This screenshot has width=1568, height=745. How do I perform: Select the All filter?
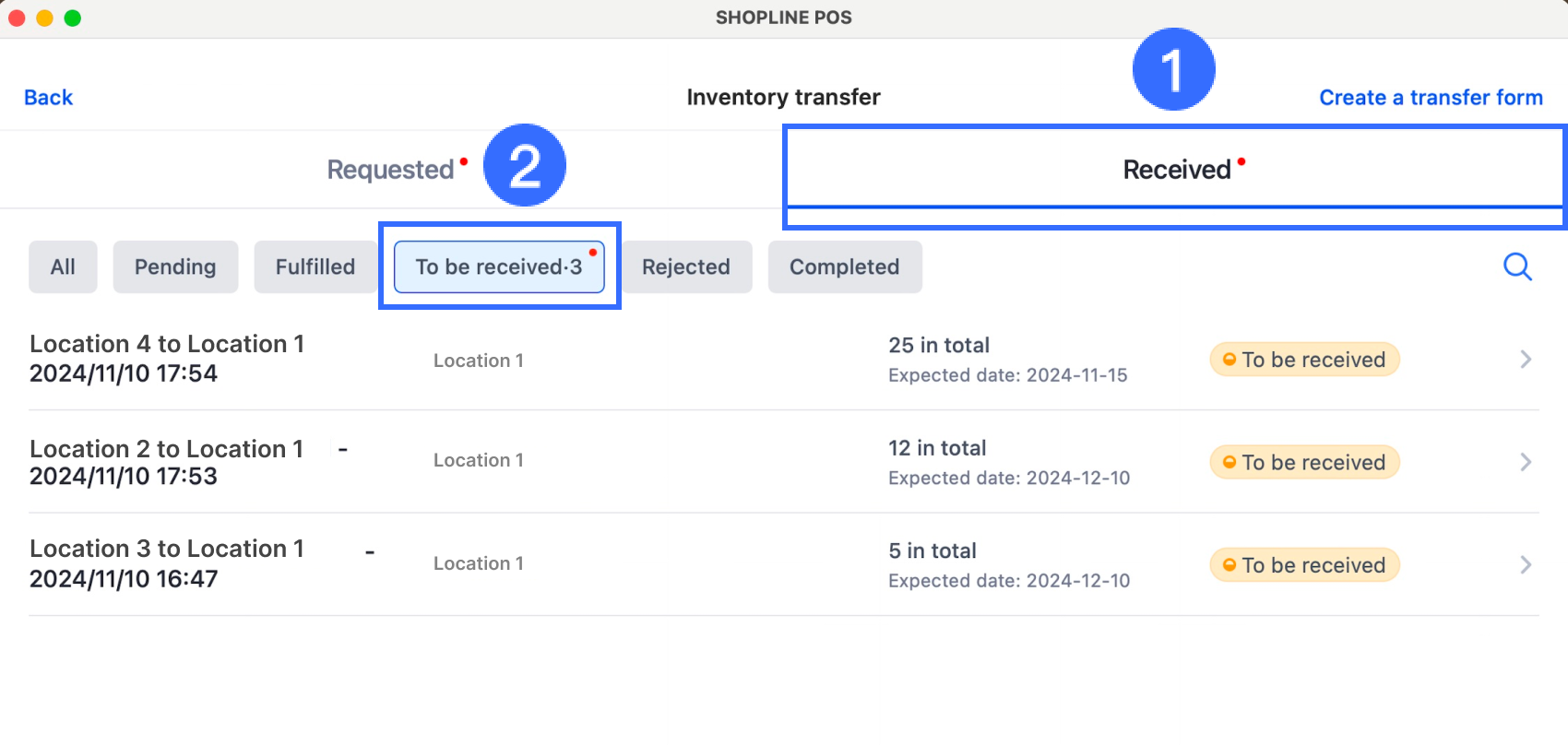[x=63, y=267]
